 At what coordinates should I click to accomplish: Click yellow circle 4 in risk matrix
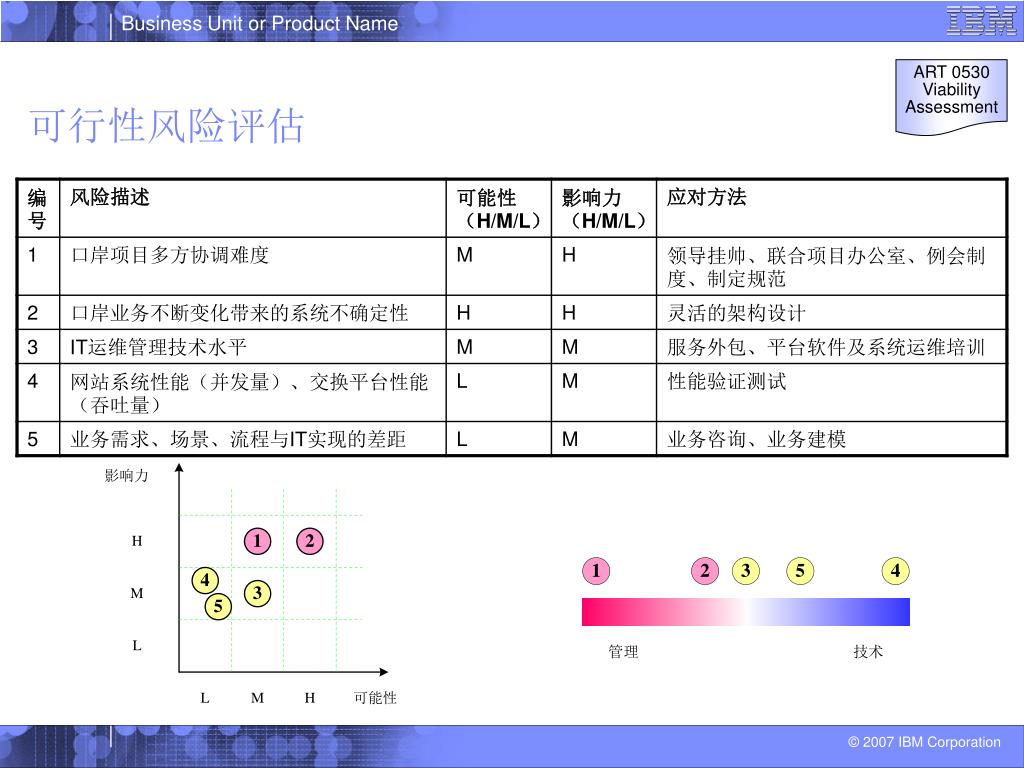205,580
